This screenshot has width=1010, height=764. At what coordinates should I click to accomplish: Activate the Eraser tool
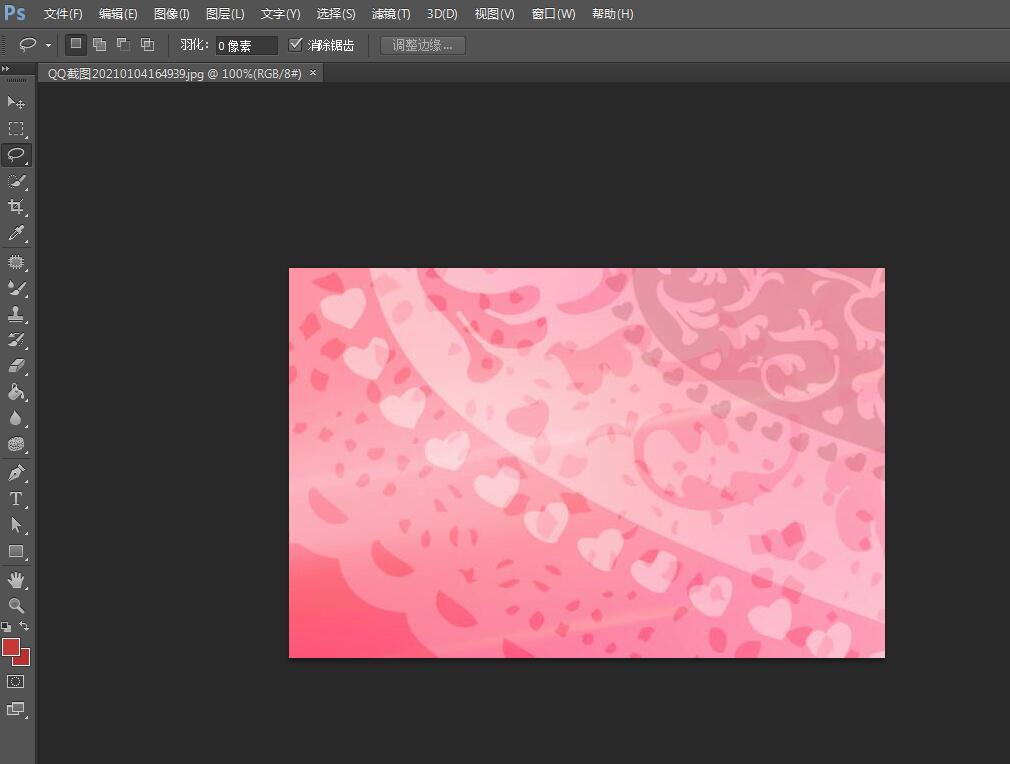tap(16, 366)
